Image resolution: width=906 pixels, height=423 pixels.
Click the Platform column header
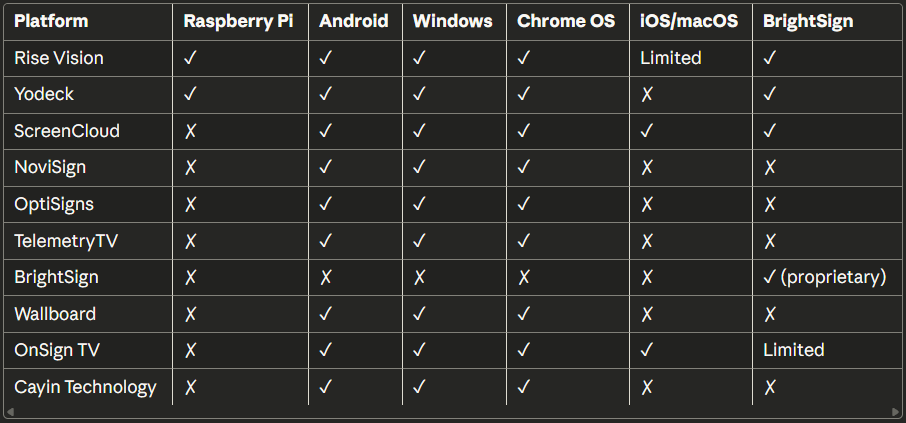pyautogui.click(x=51, y=21)
